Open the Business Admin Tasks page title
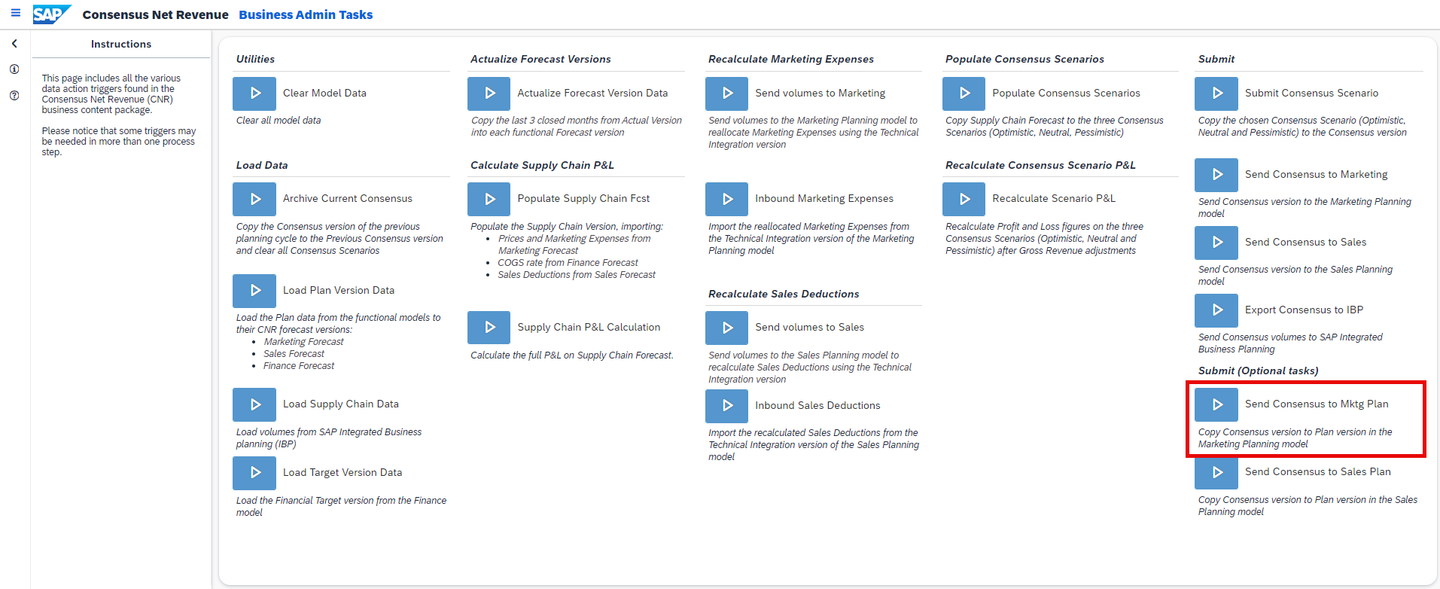This screenshot has width=1440, height=589. (x=306, y=15)
